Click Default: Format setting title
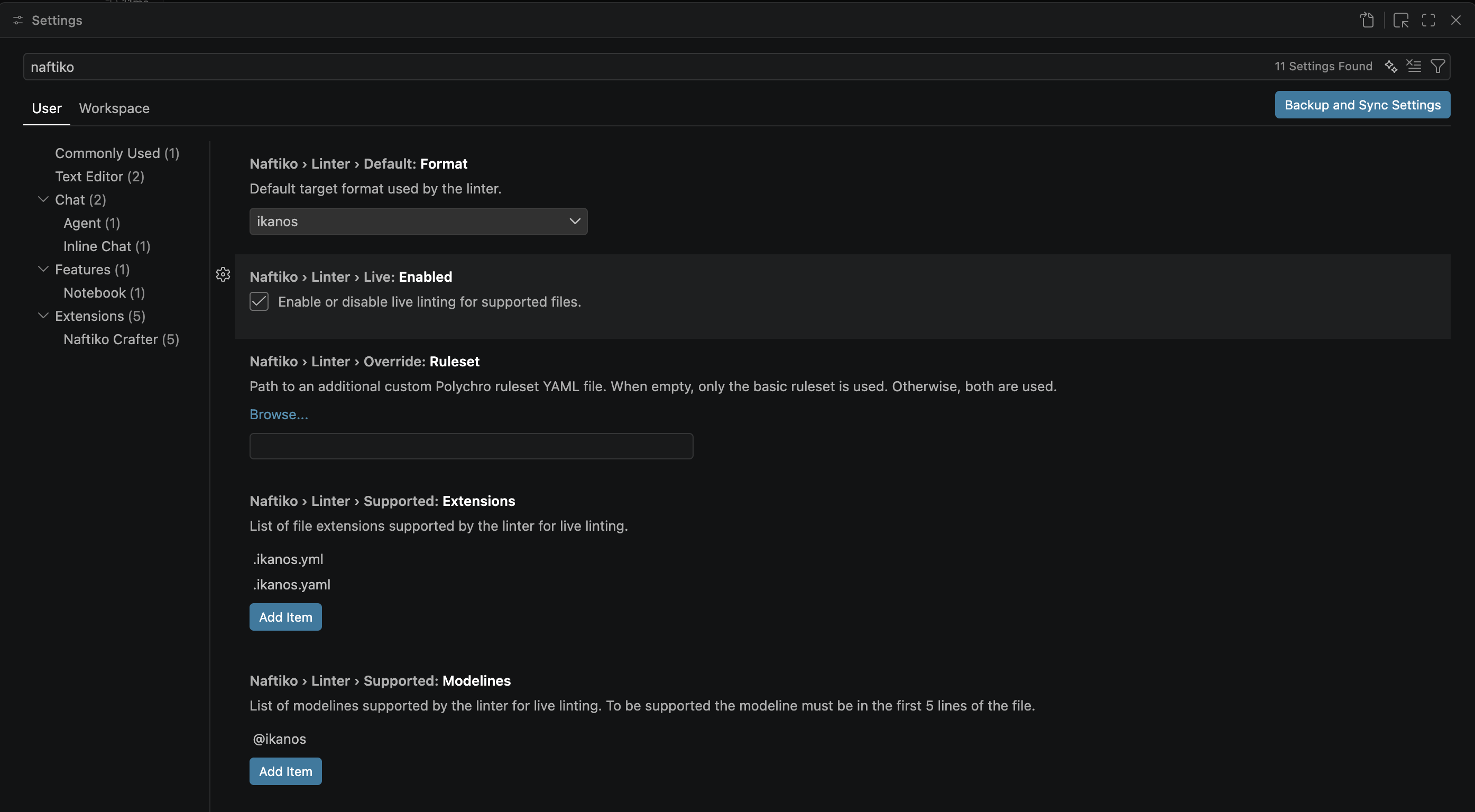1475x812 pixels. click(358, 164)
